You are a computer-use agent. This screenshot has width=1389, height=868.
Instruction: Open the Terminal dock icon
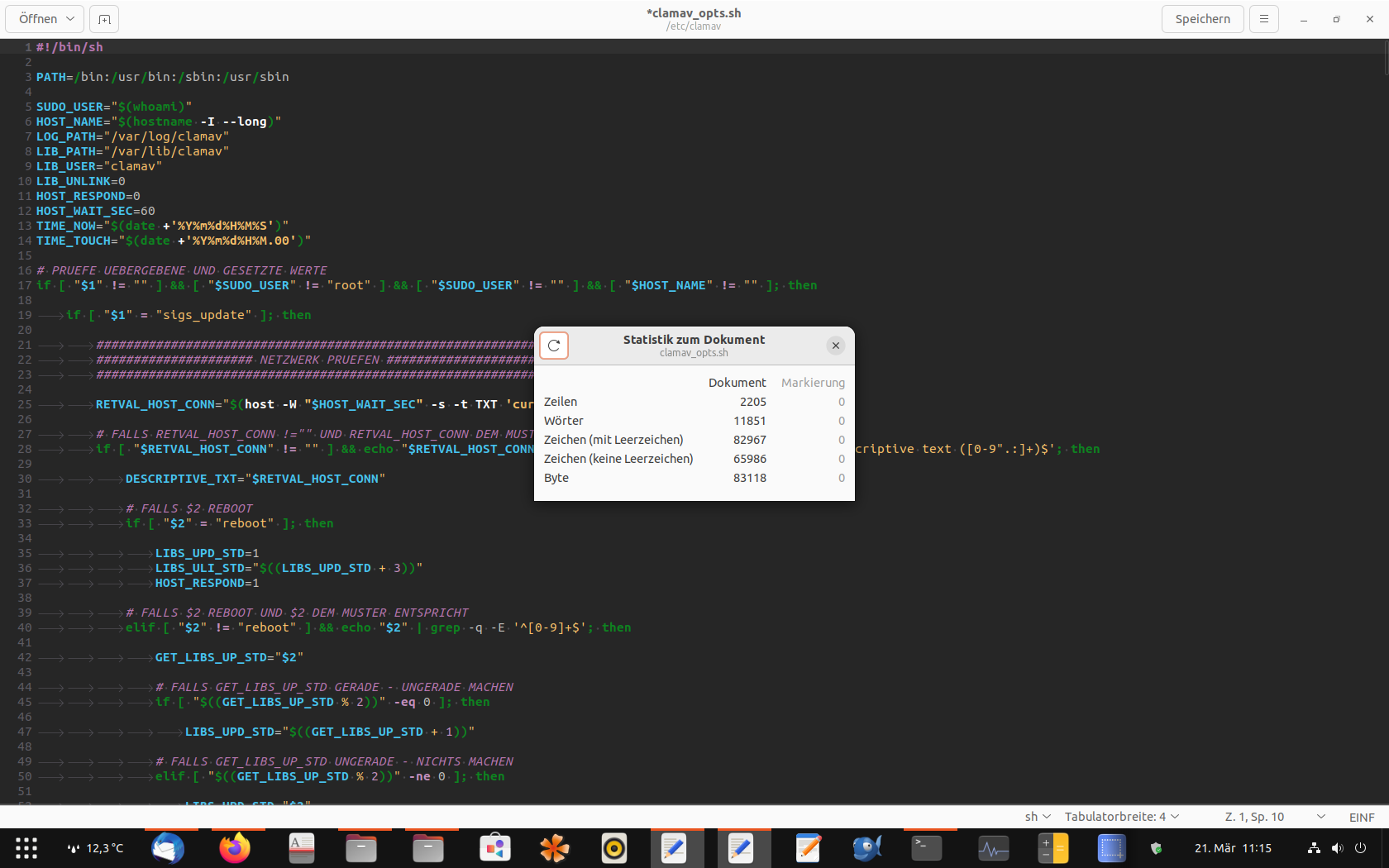[x=927, y=848]
